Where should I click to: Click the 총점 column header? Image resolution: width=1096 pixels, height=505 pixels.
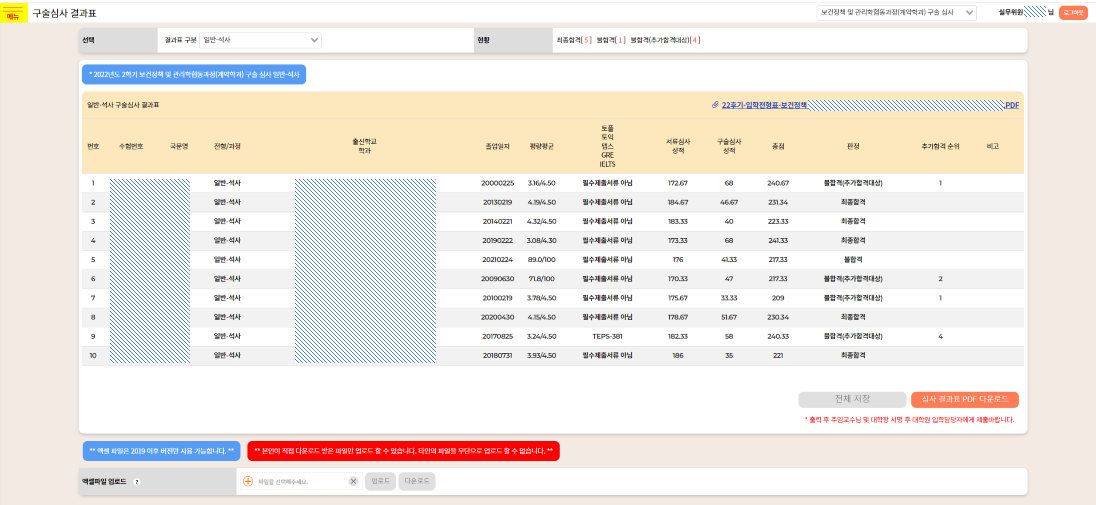point(778,146)
